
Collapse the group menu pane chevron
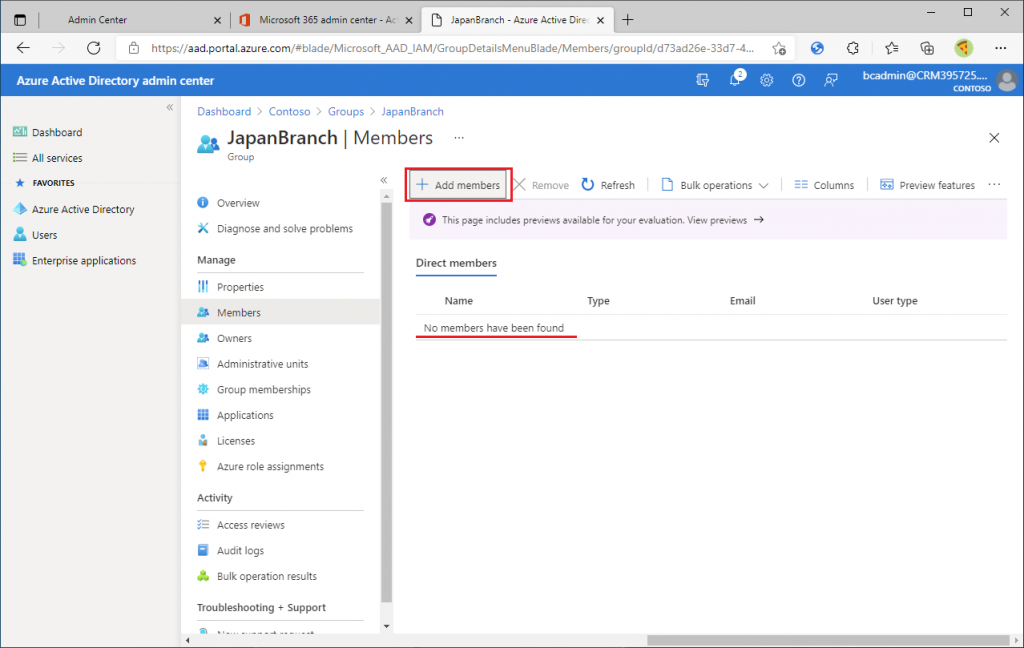[x=384, y=180]
